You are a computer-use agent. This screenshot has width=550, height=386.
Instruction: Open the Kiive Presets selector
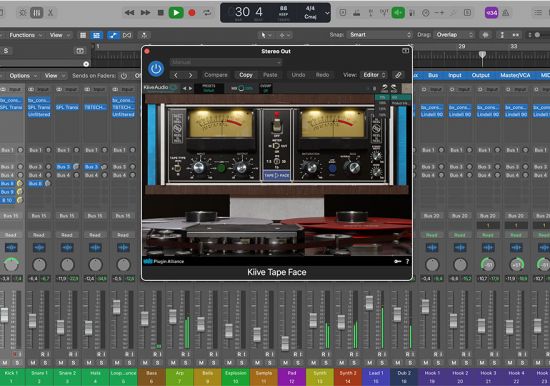pyautogui.click(x=208, y=88)
